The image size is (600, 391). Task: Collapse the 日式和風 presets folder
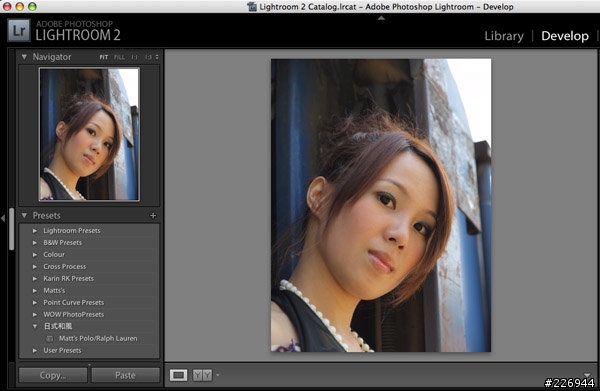click(x=35, y=326)
